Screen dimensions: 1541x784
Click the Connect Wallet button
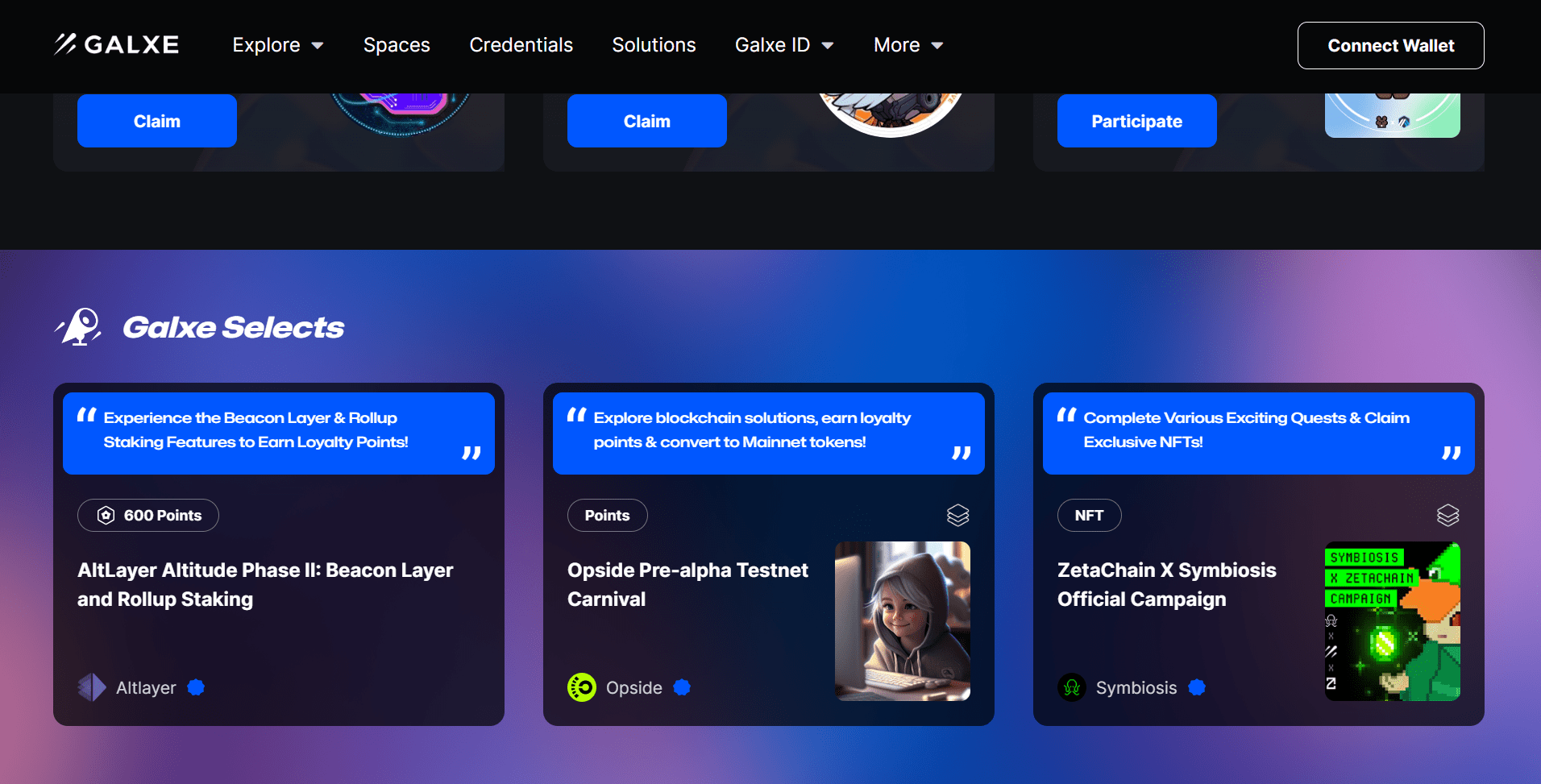1391,45
